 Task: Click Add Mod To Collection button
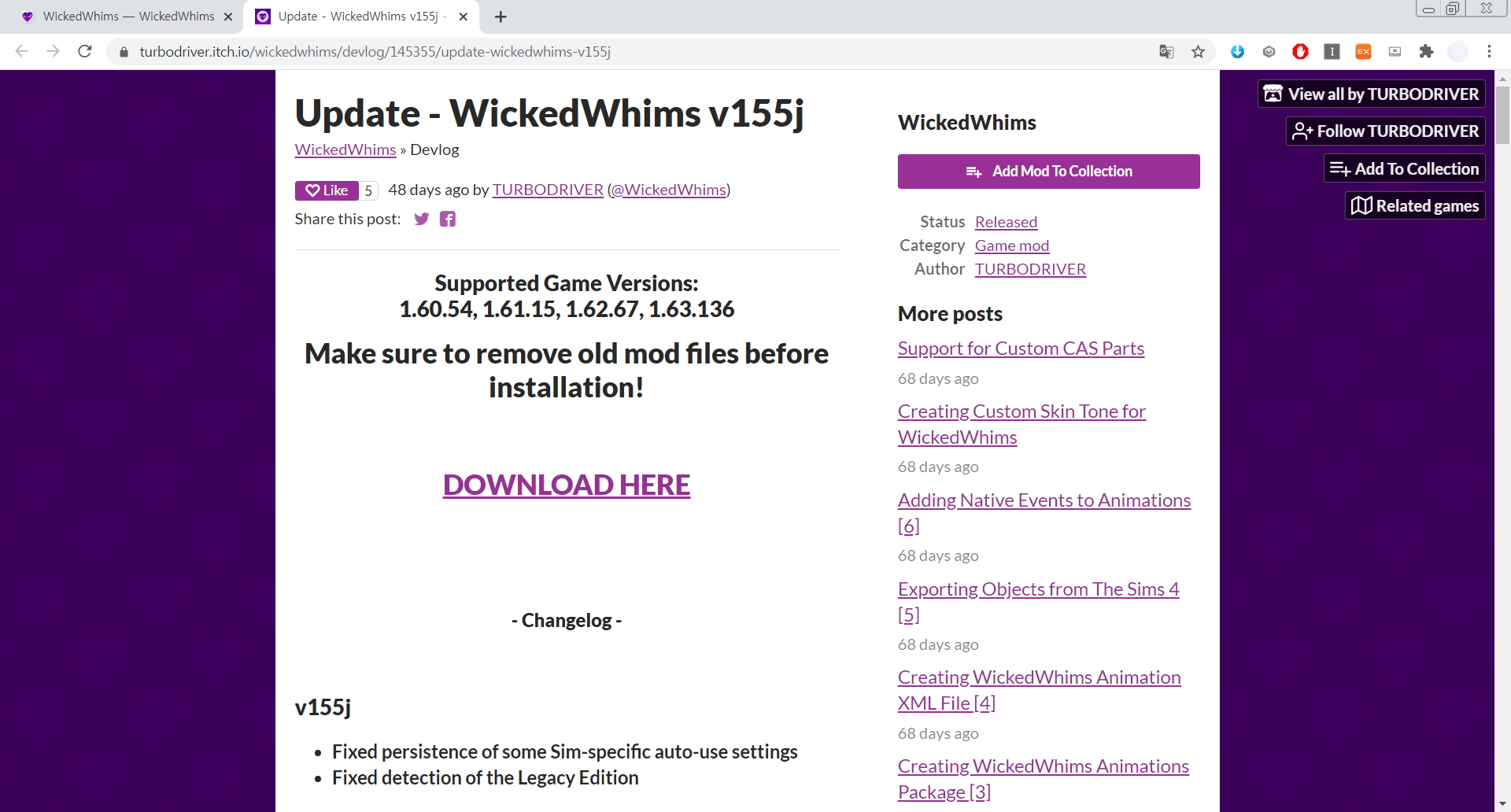pyautogui.click(x=1049, y=172)
